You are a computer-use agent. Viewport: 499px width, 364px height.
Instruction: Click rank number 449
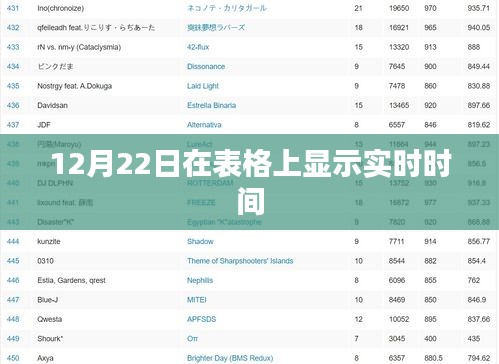pyautogui.click(x=13, y=339)
